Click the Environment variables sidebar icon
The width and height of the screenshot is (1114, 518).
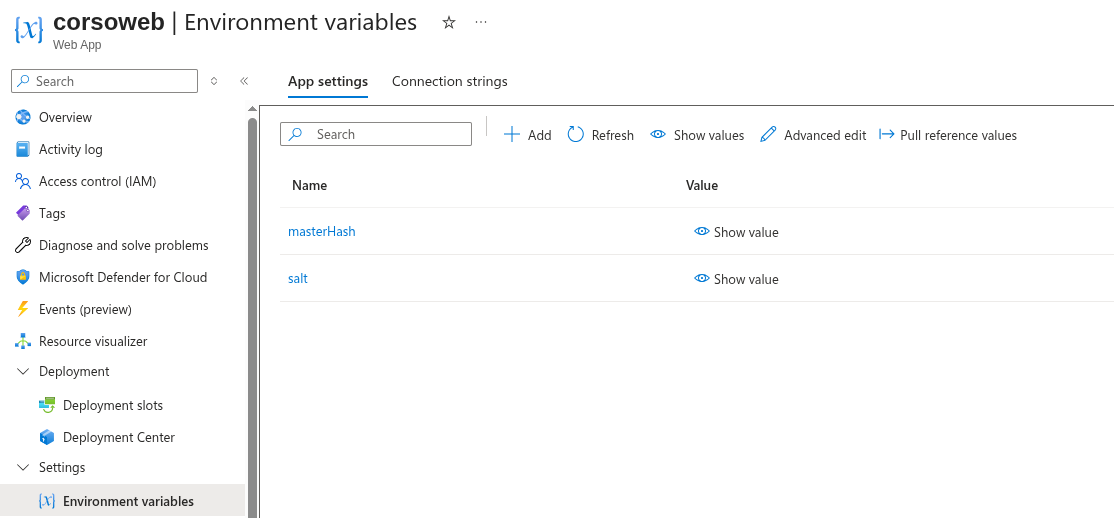point(47,501)
